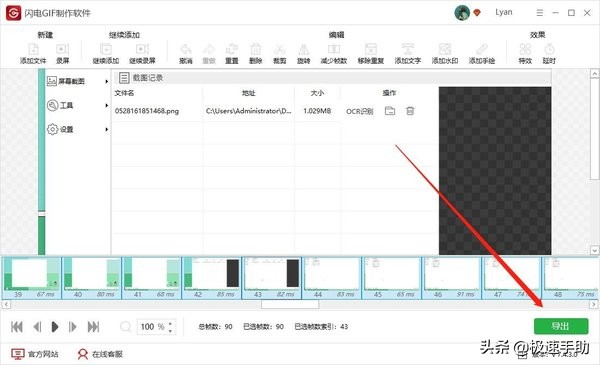Open folder icon for 0528161851468.png row
This screenshot has height=365, width=600.
pyautogui.click(x=390, y=111)
